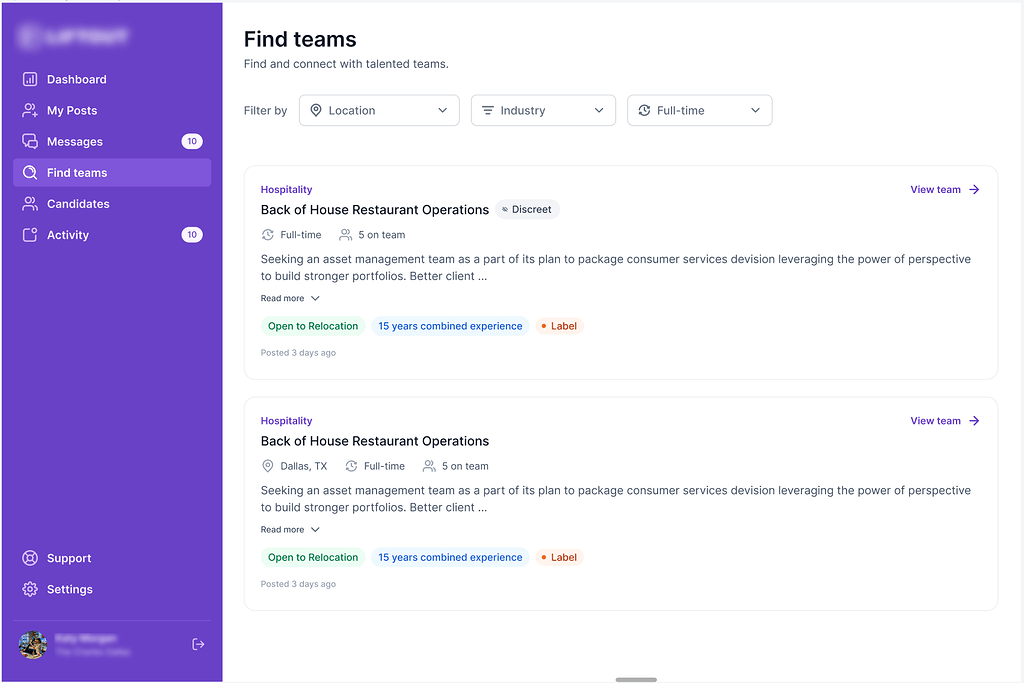Switch to the My Posts section
This screenshot has width=1024, height=683.
[74, 110]
